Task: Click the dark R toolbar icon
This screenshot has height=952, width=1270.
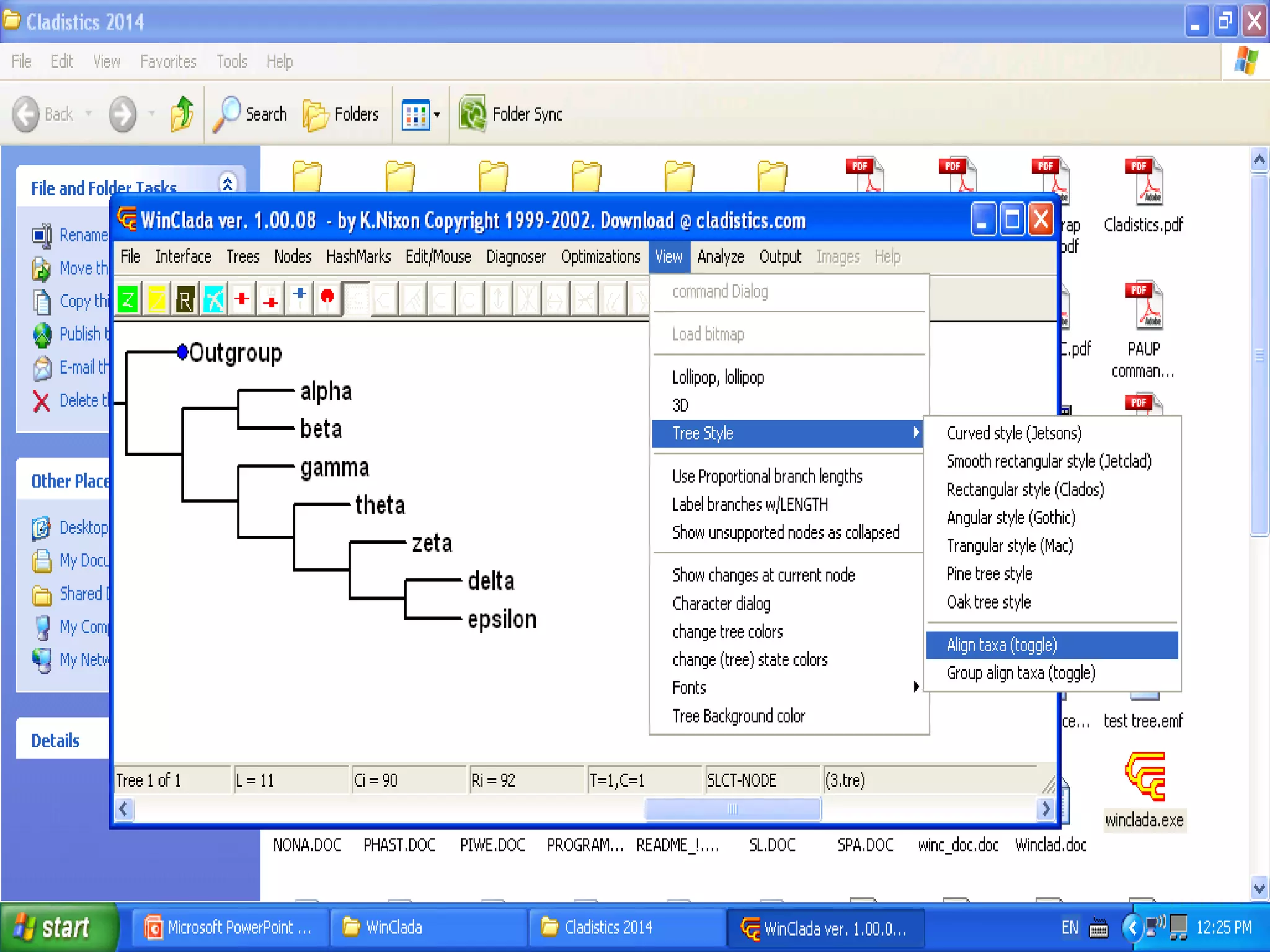Action: tap(185, 300)
